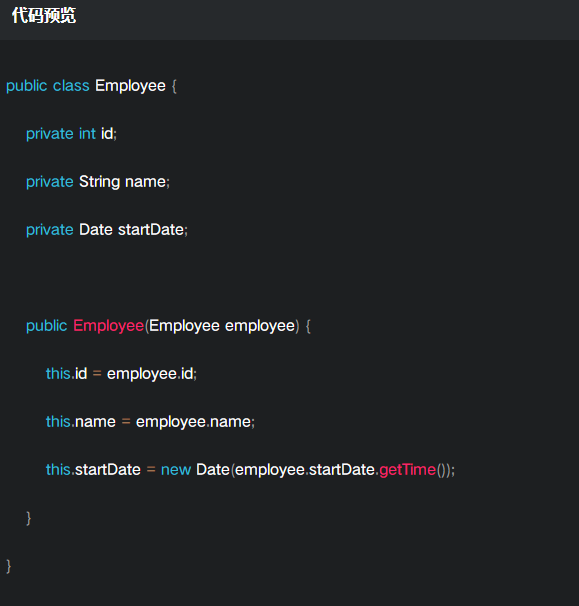This screenshot has width=579, height=606.
Task: Click the class's final closing brace
Action: (9, 566)
